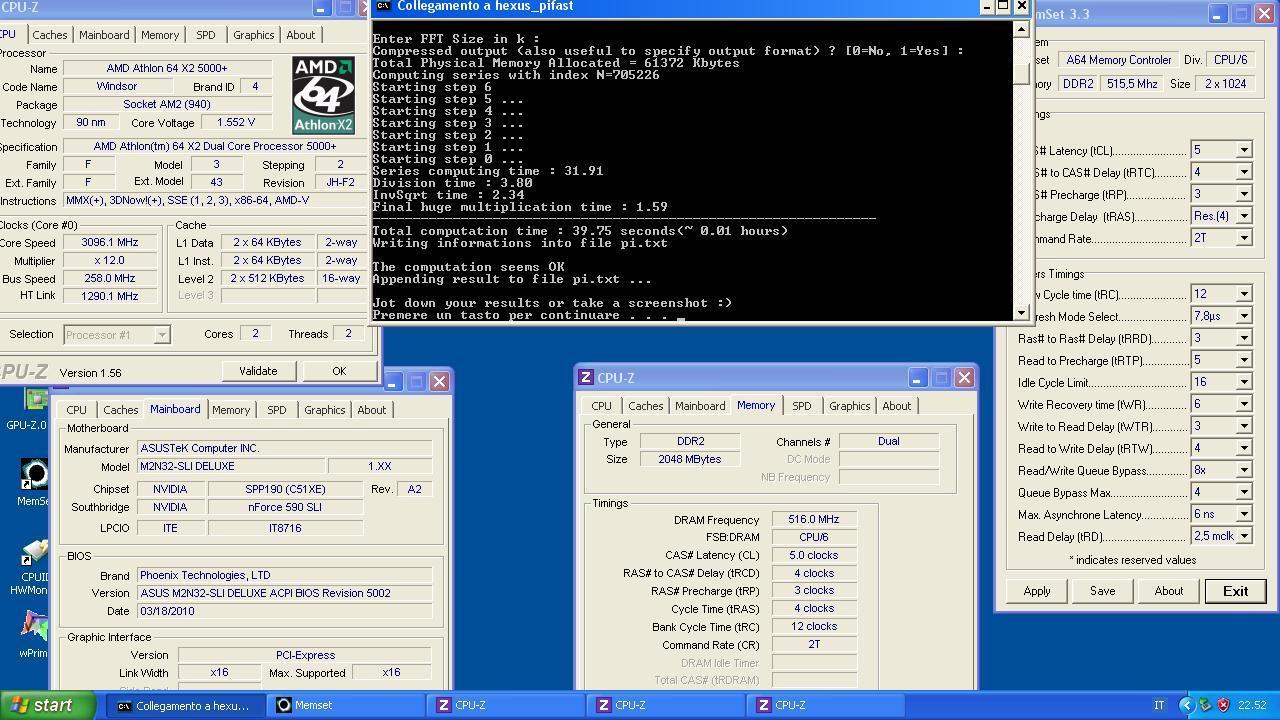
Task: Click the A64 Memory Controler field in MemSet
Action: coord(1118,60)
